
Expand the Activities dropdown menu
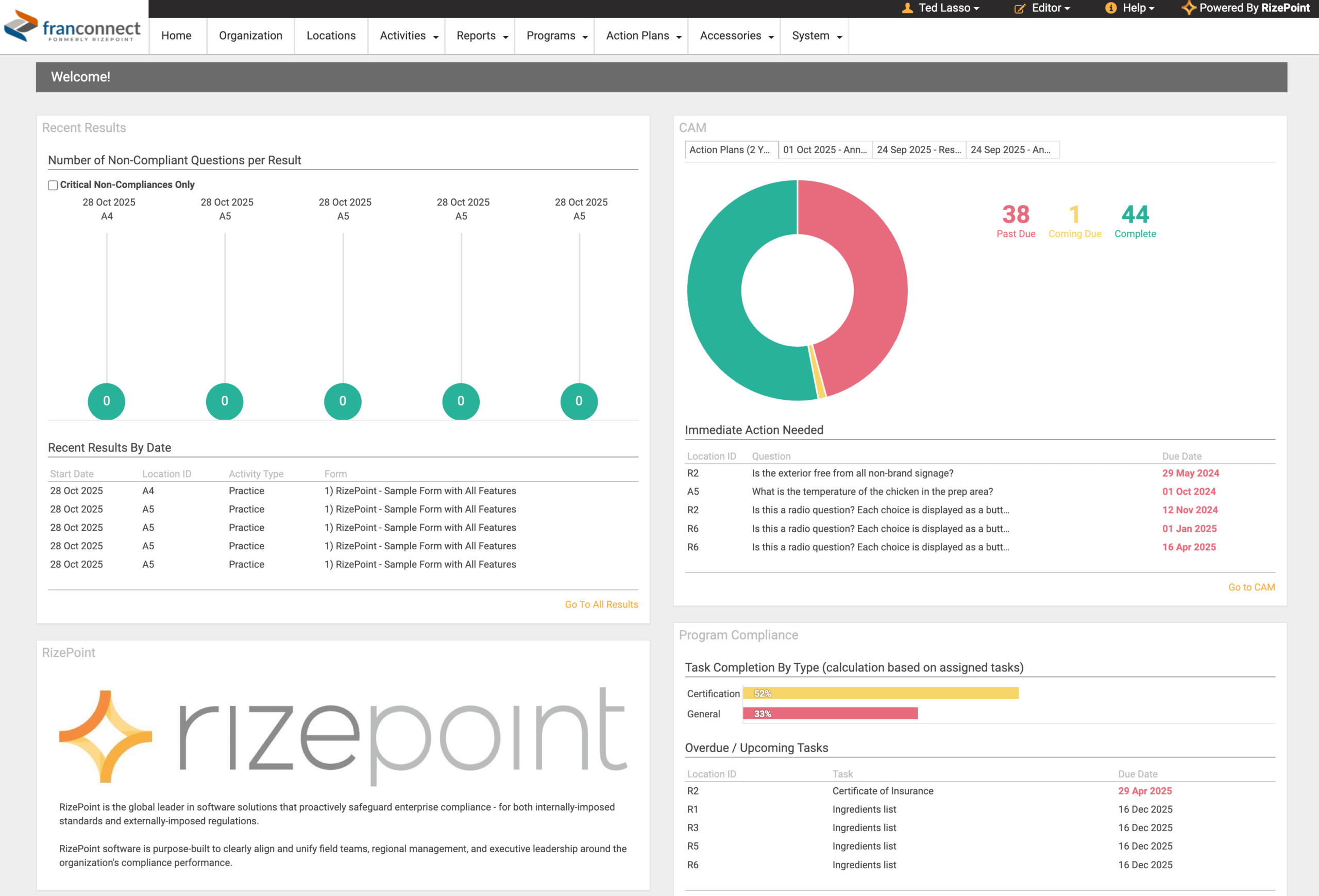(408, 36)
